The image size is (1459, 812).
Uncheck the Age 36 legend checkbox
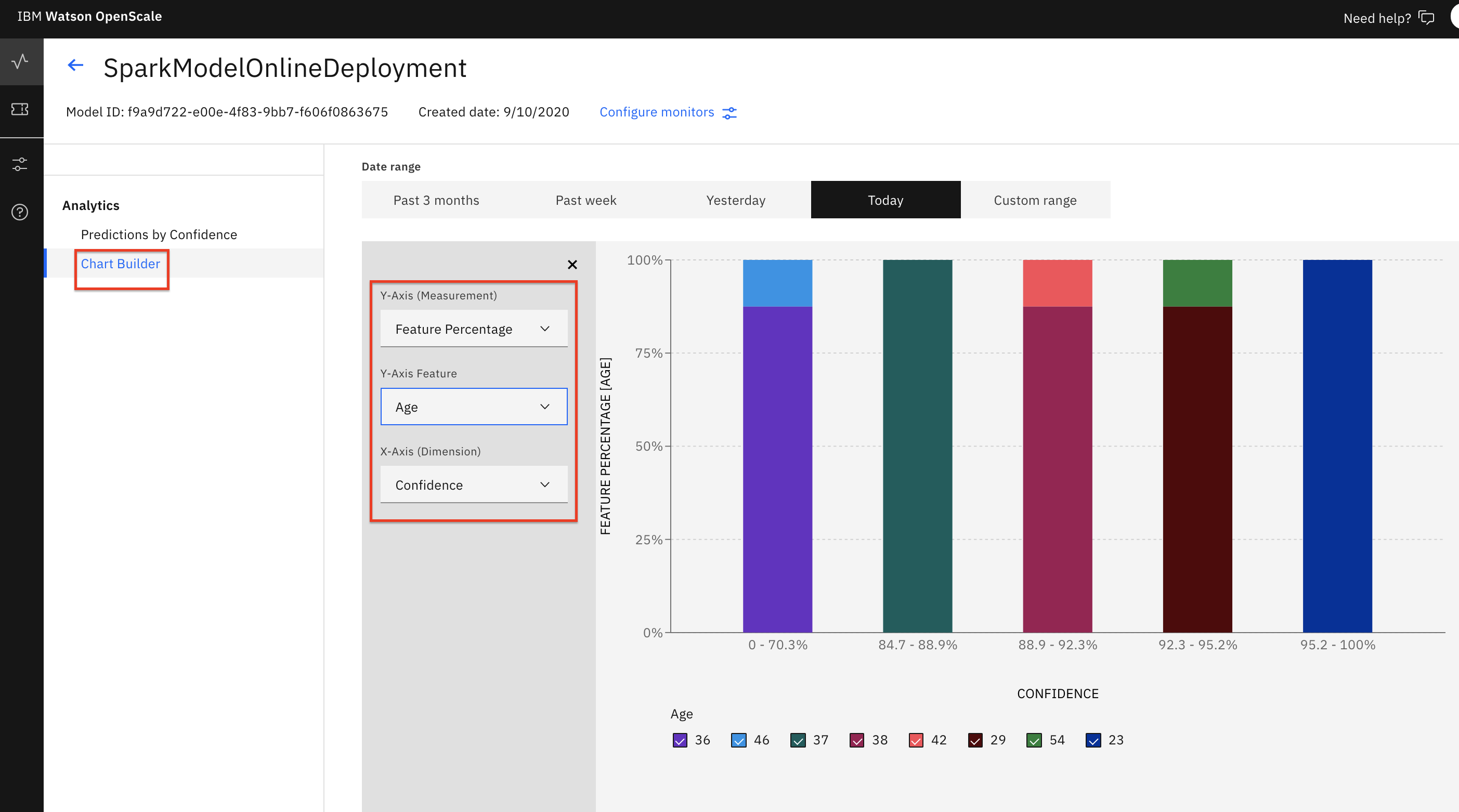680,740
